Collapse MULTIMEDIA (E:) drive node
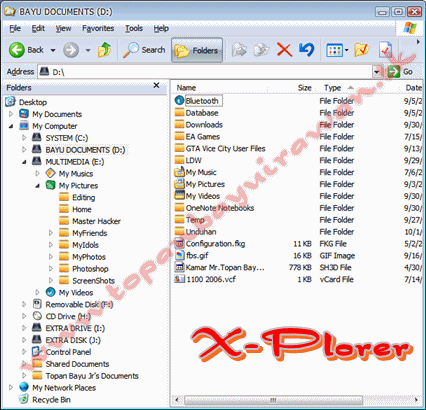Screen dimensions: 426x410 click(x=24, y=162)
